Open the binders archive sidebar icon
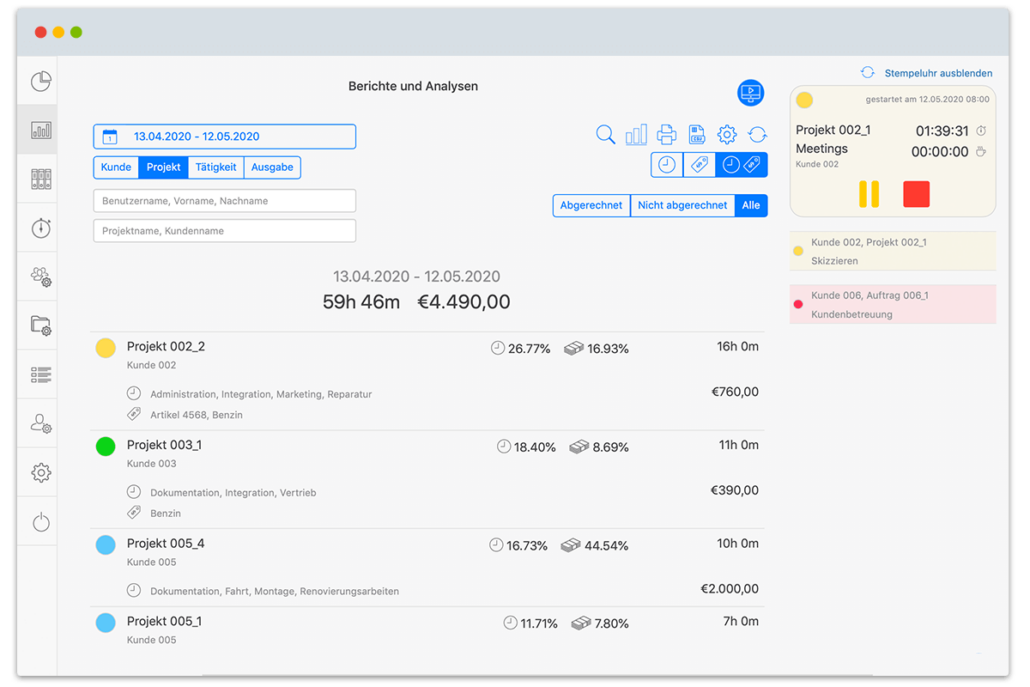1030x687 pixels. 41,179
